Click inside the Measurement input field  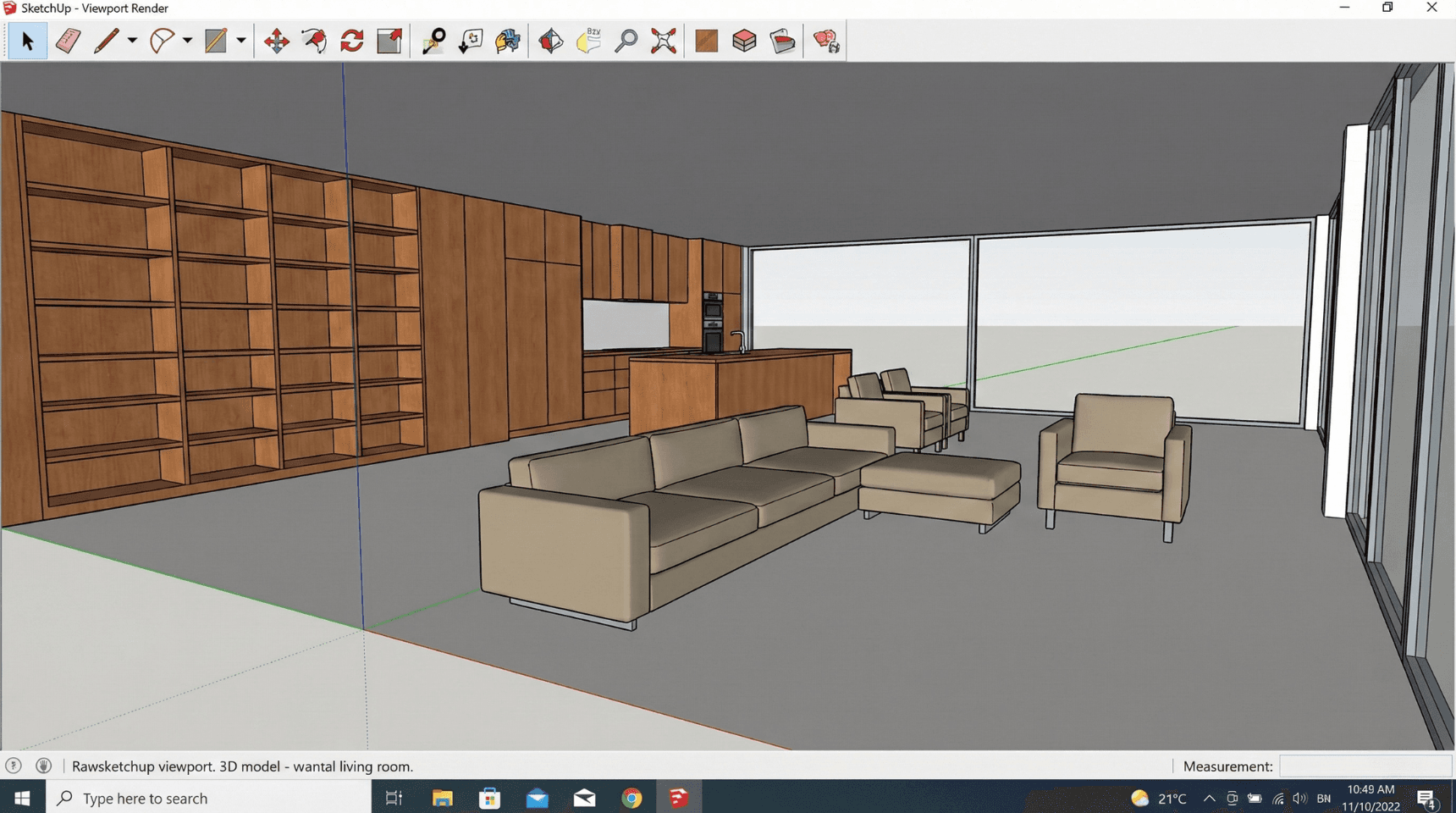pyautogui.click(x=1365, y=766)
